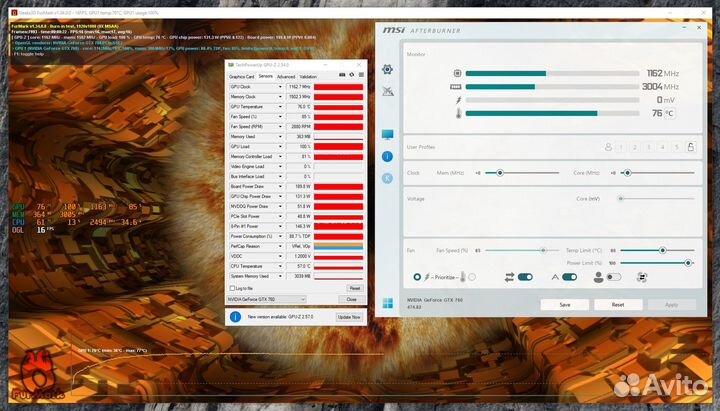This screenshot has width=720, height=411.
Task: Click the Core (mV) voltage slider
Action: point(657,198)
